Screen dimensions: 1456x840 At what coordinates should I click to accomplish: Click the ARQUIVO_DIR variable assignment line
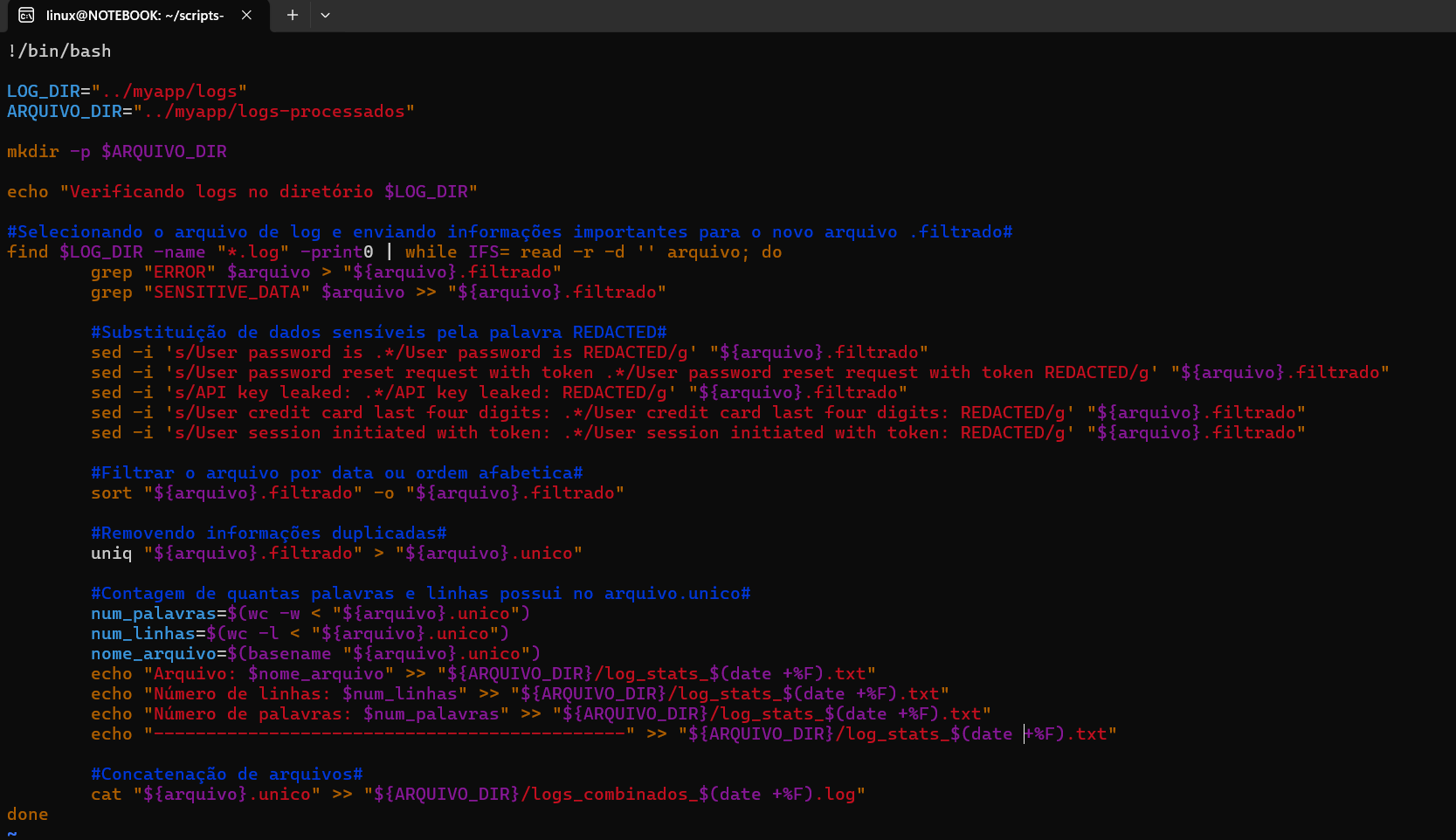[210, 111]
